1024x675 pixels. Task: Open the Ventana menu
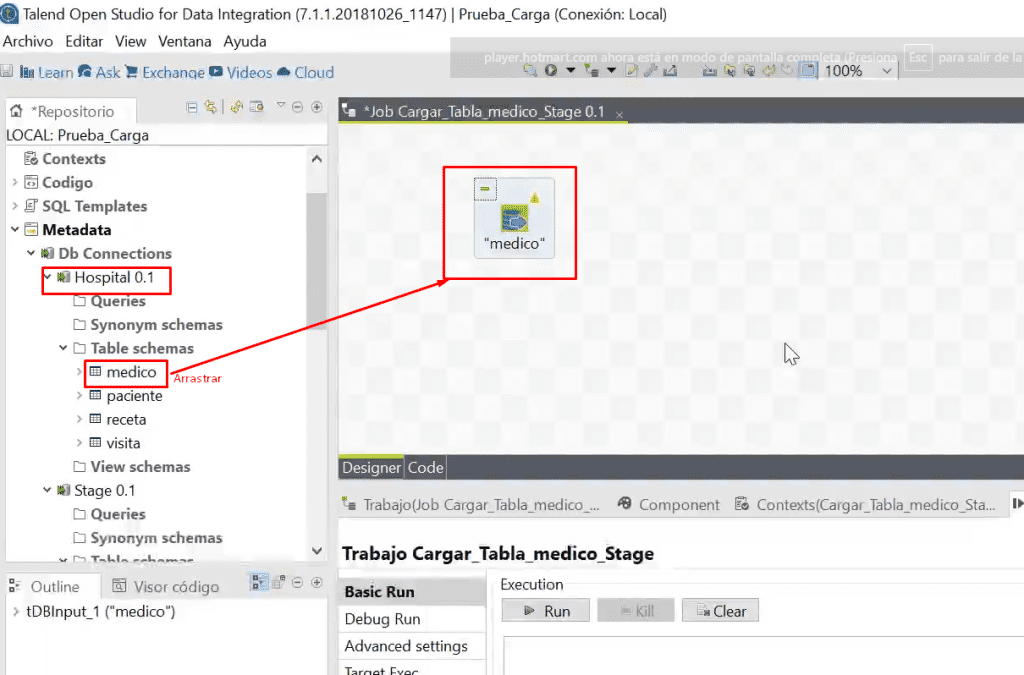tap(185, 41)
